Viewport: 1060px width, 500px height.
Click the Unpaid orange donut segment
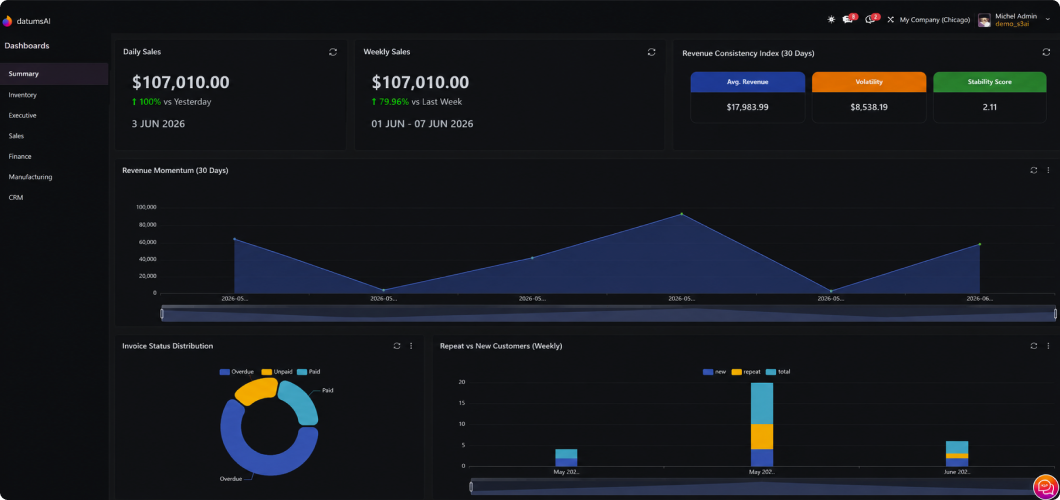pos(258,391)
